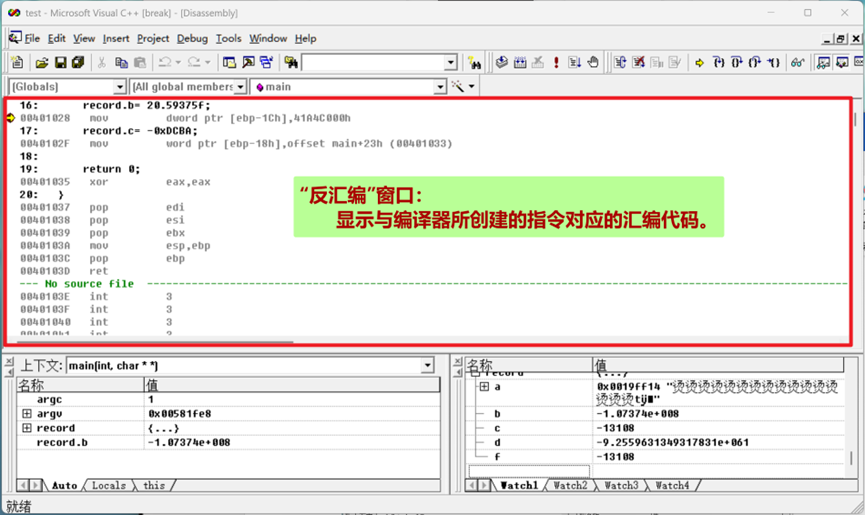
Task: Click the Save All icon
Action: coord(78,62)
